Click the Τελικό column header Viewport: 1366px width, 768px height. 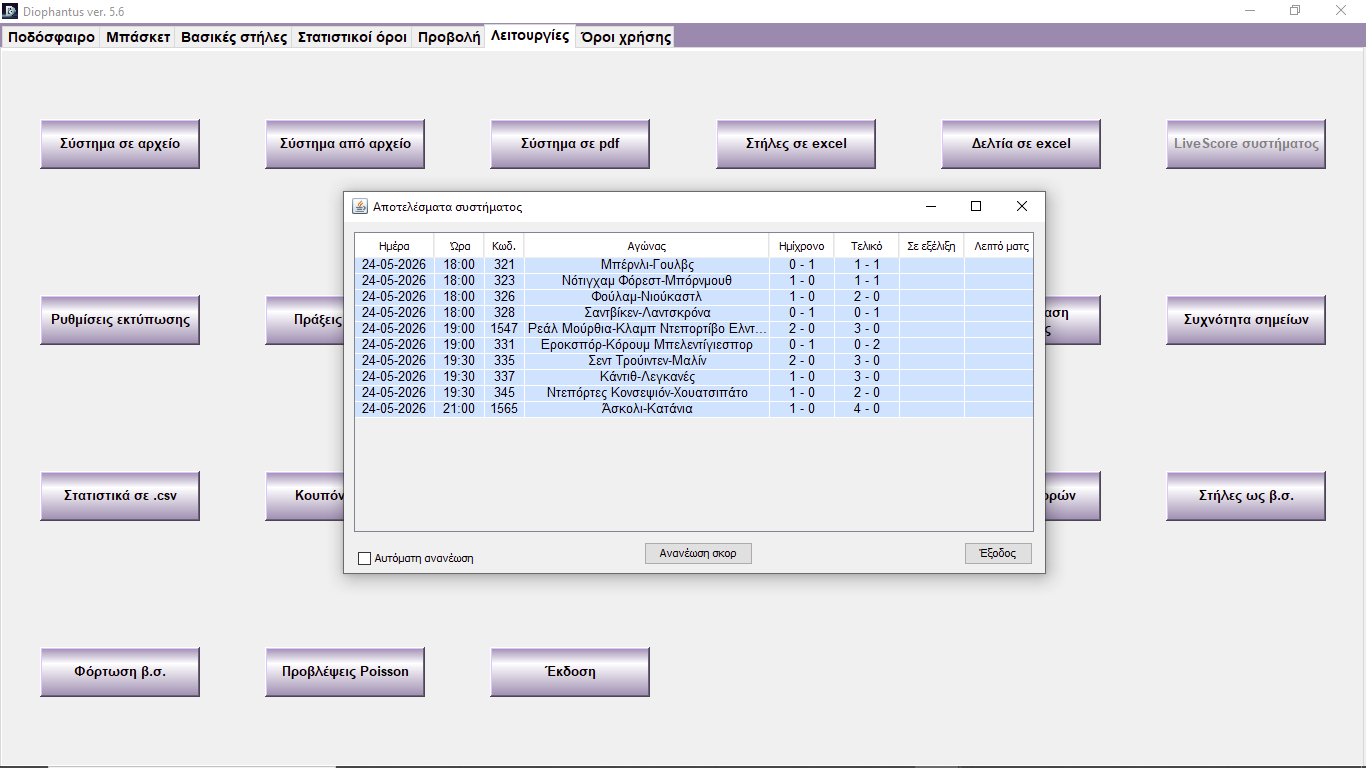pos(867,246)
